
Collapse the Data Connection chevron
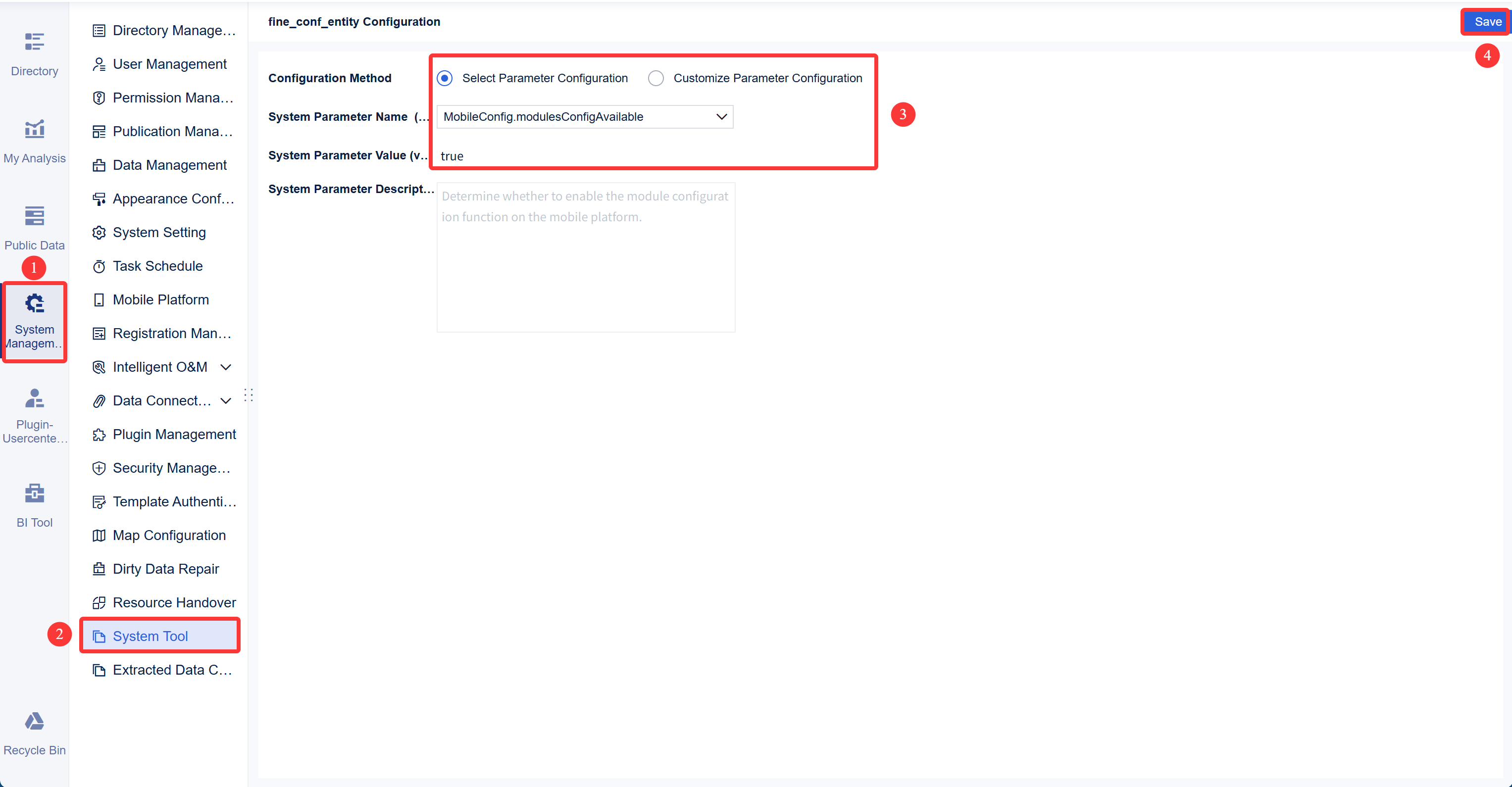point(226,400)
